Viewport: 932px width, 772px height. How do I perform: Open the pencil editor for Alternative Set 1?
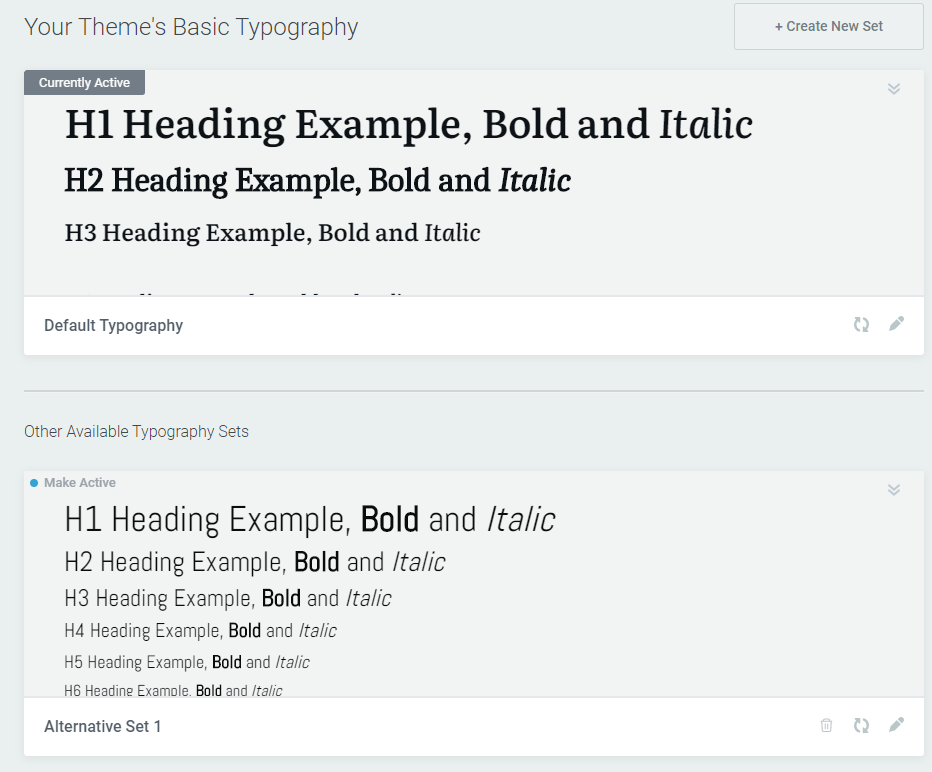(x=896, y=725)
